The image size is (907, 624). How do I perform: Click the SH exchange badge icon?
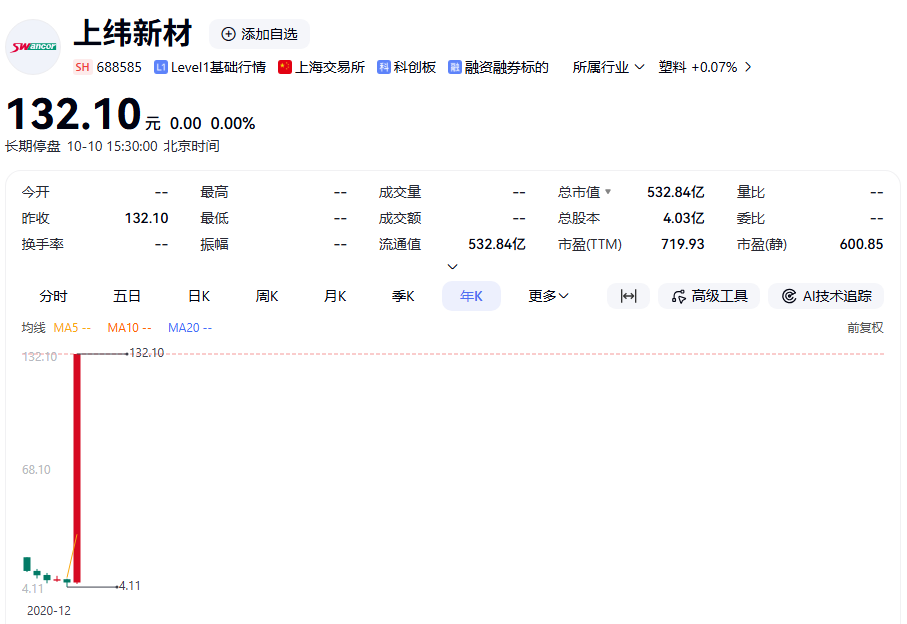pos(82,67)
